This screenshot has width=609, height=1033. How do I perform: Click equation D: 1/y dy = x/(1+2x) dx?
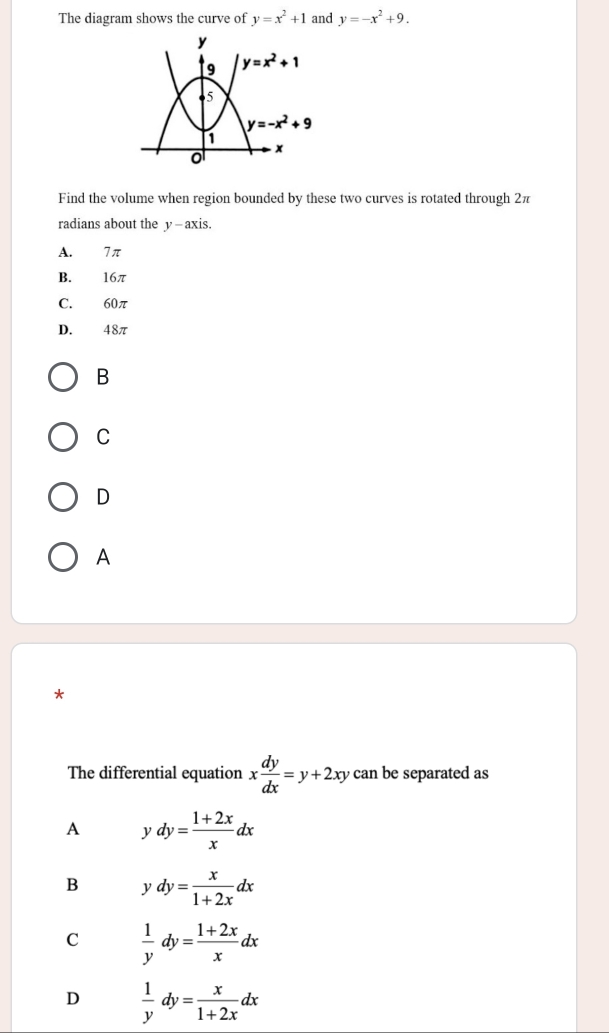[x=200, y=999]
